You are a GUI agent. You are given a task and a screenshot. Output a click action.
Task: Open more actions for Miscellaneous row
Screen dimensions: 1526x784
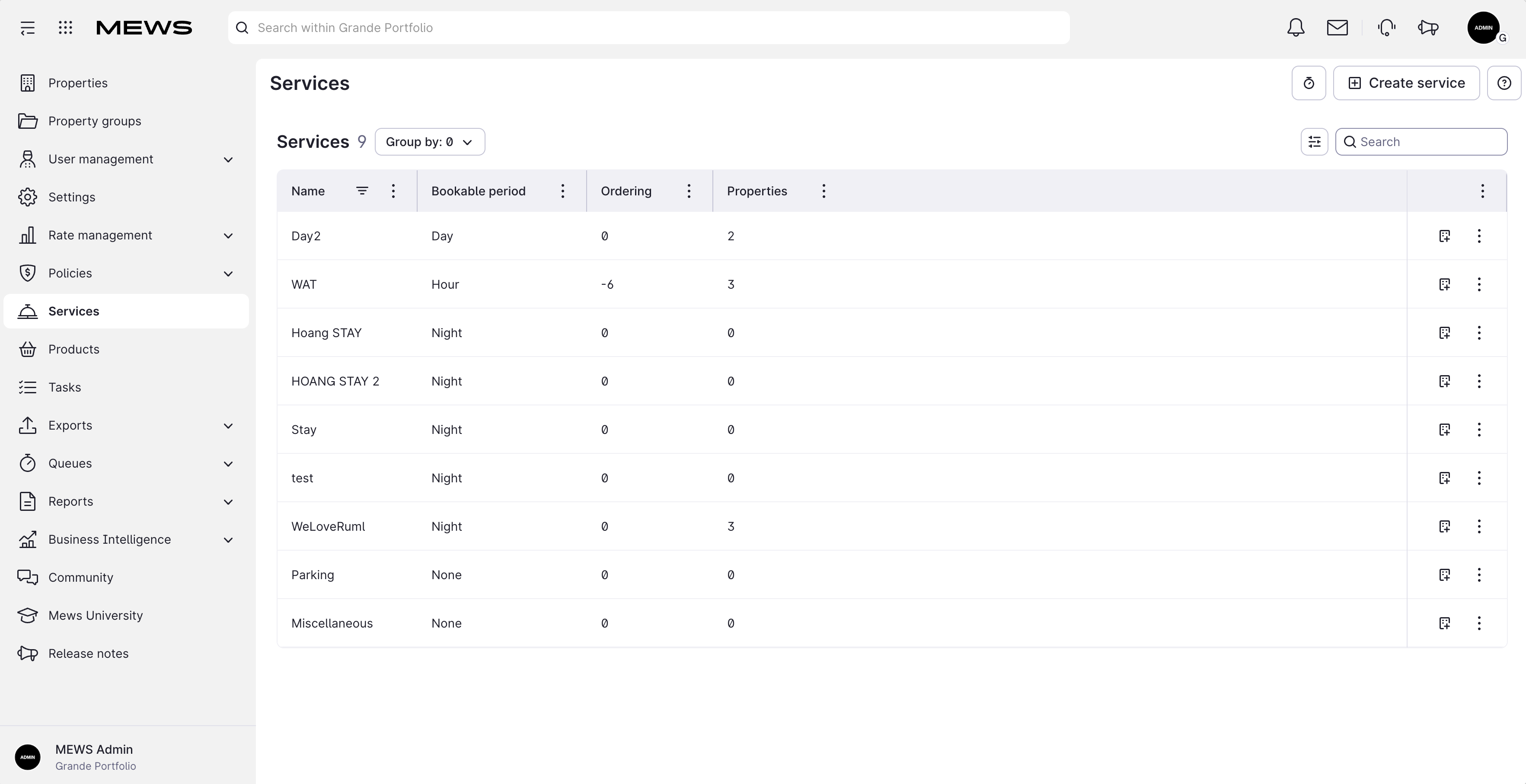[1478, 623]
